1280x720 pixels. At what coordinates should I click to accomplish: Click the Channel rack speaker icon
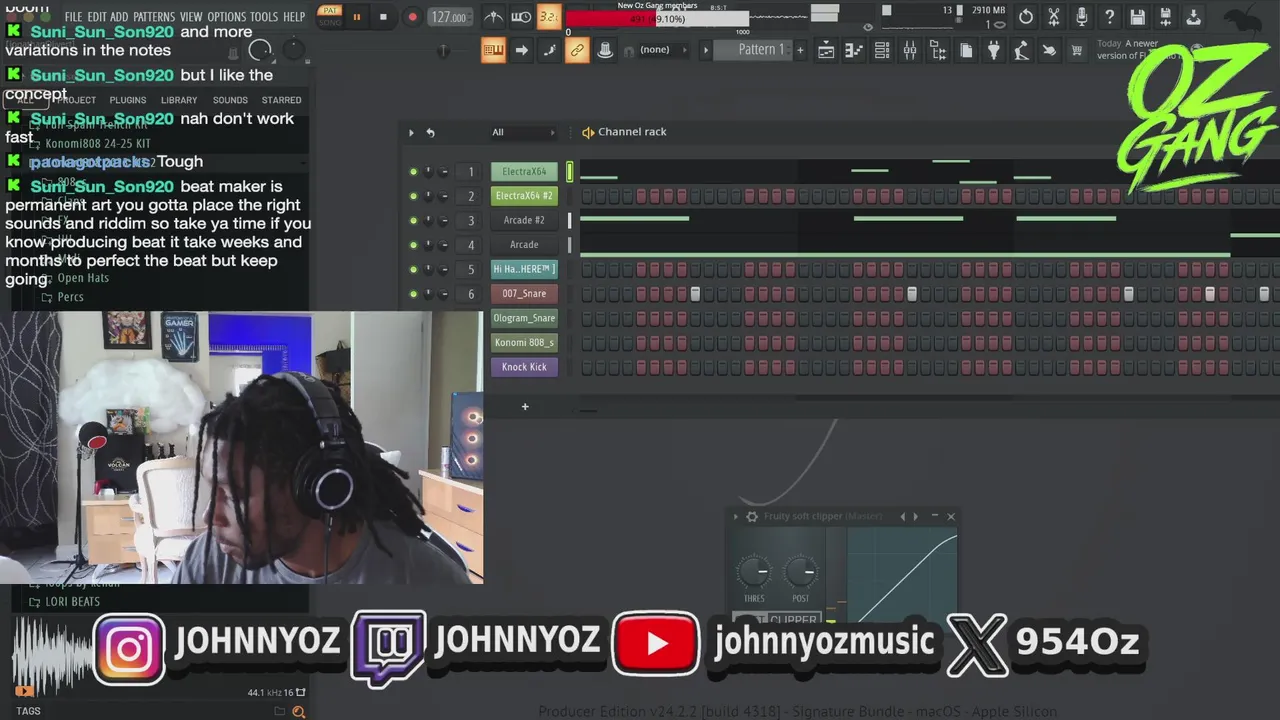click(x=588, y=132)
